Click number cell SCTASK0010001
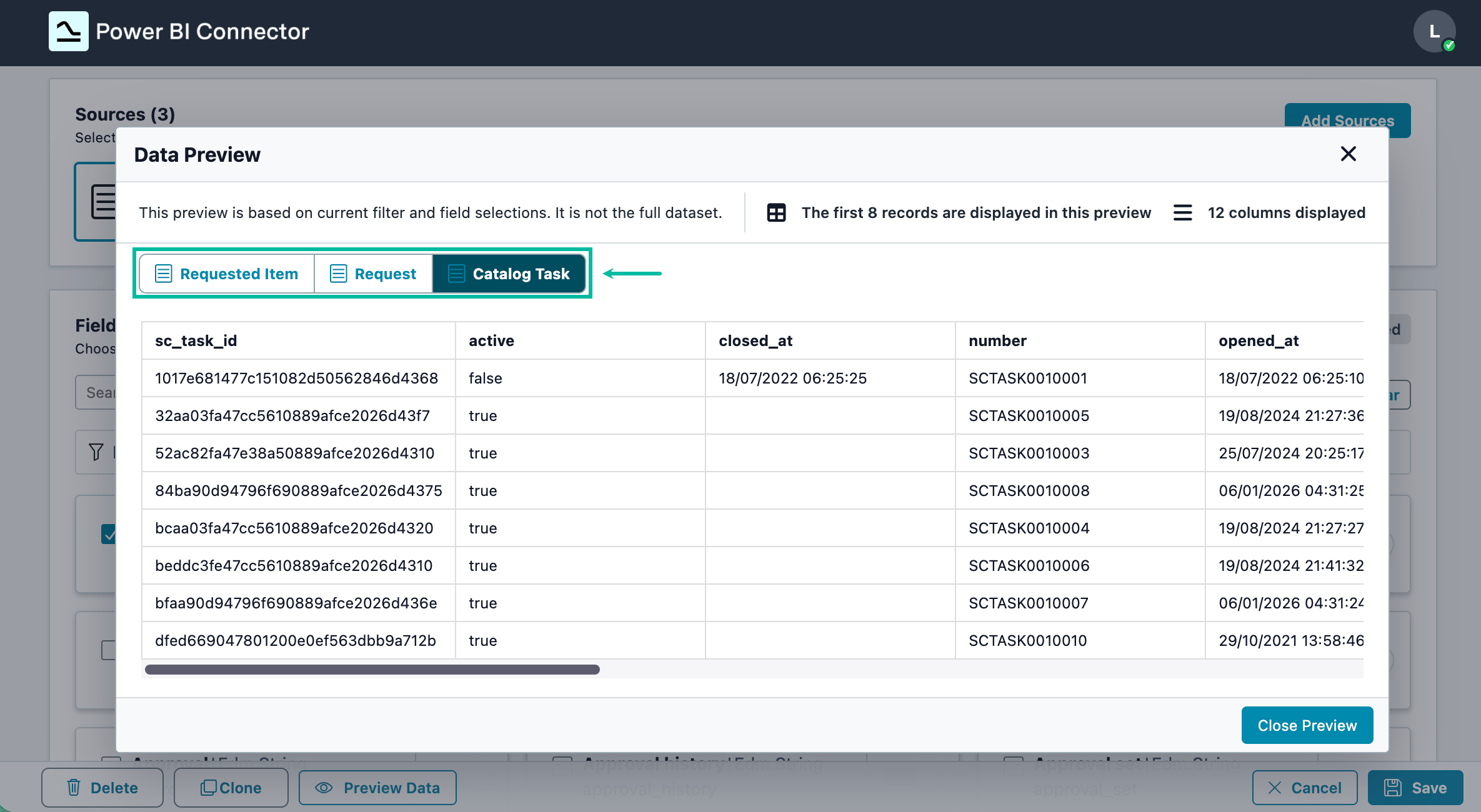This screenshot has width=1481, height=812. (1080, 378)
